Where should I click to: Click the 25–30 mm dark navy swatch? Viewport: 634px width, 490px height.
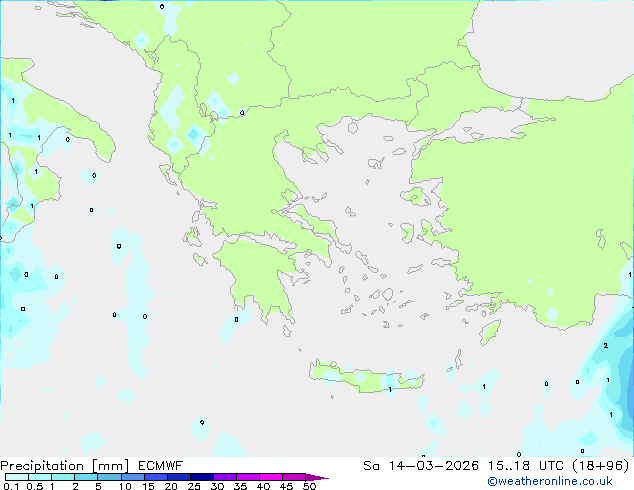tap(201, 477)
